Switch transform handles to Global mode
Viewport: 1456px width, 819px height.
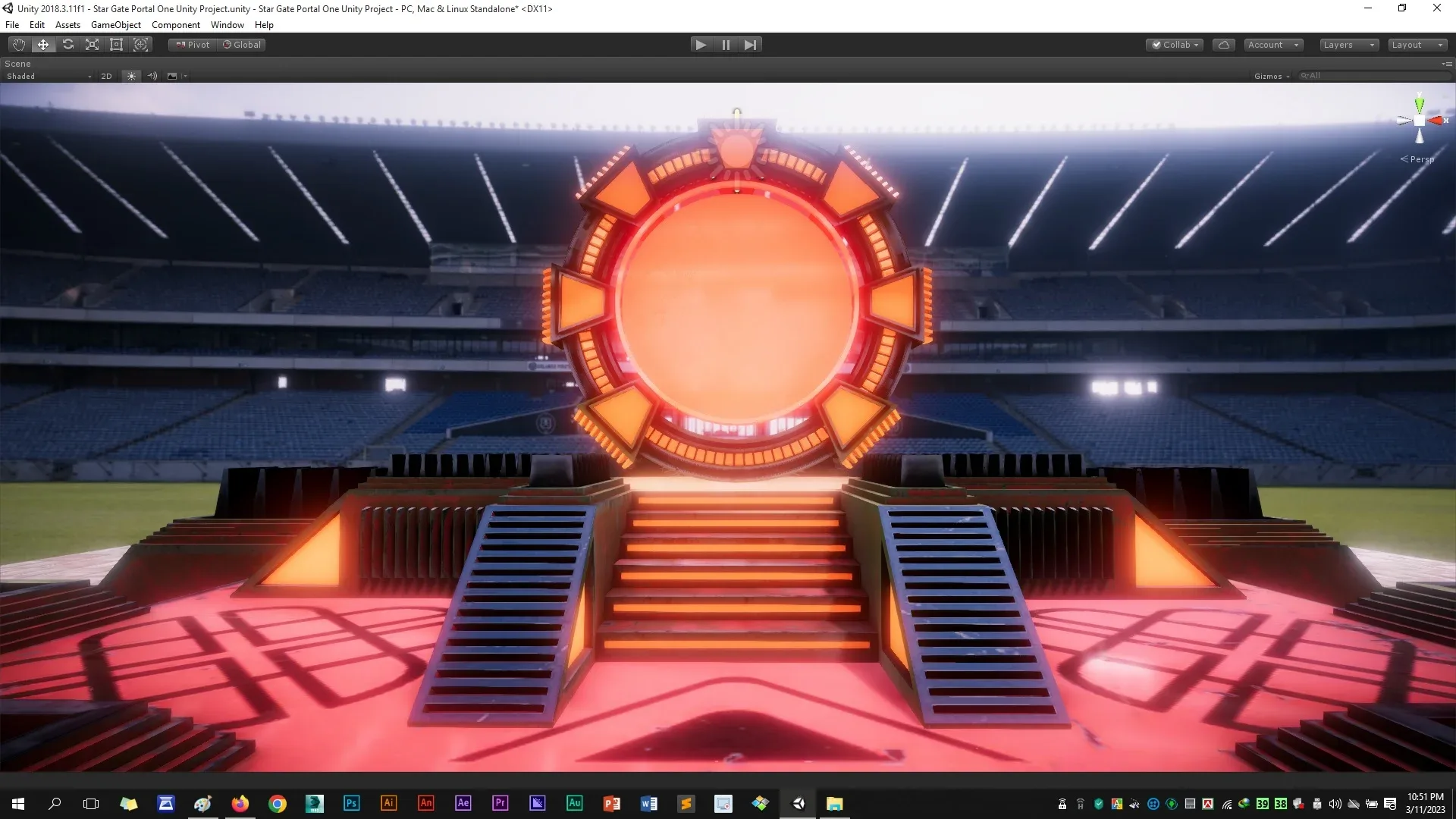(242, 44)
